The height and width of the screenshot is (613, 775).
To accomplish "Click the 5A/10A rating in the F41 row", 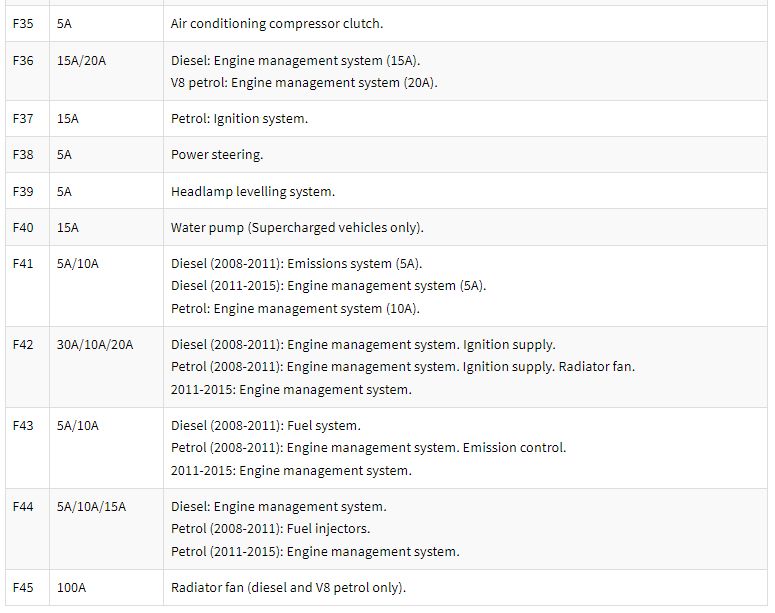I will click(x=78, y=264).
